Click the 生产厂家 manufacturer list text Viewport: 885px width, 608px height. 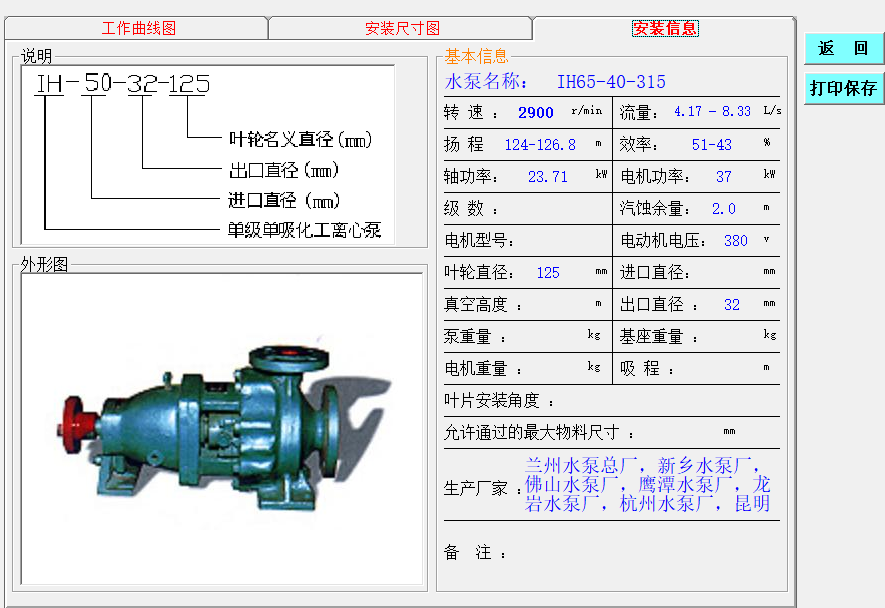click(647, 484)
